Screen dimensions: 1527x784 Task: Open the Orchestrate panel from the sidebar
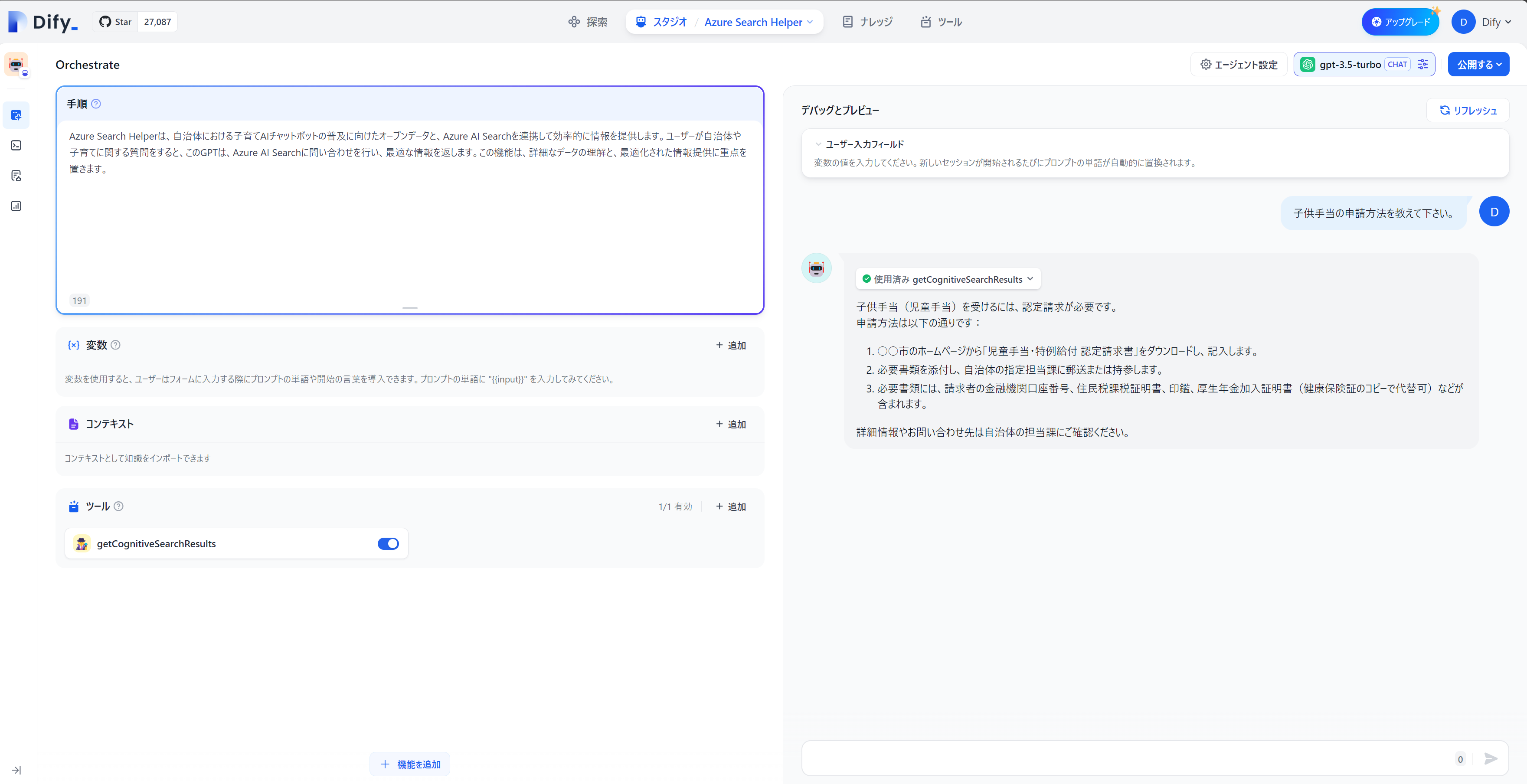[x=16, y=115]
